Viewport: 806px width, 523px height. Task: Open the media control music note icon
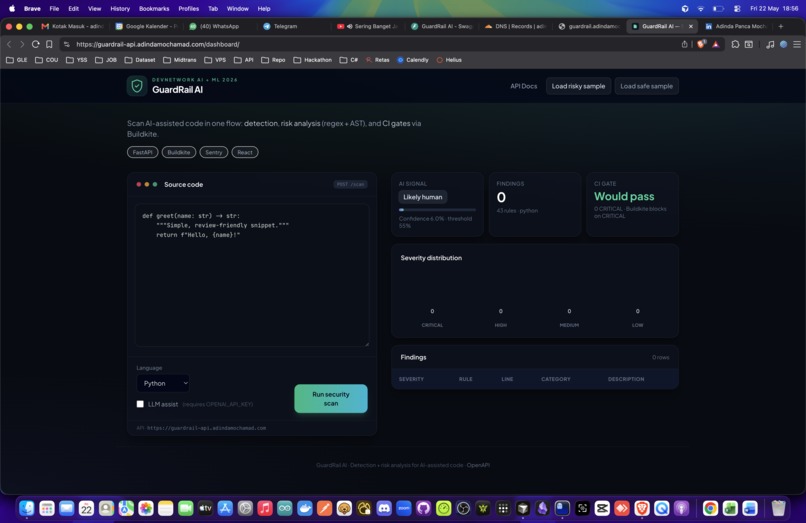(770, 44)
